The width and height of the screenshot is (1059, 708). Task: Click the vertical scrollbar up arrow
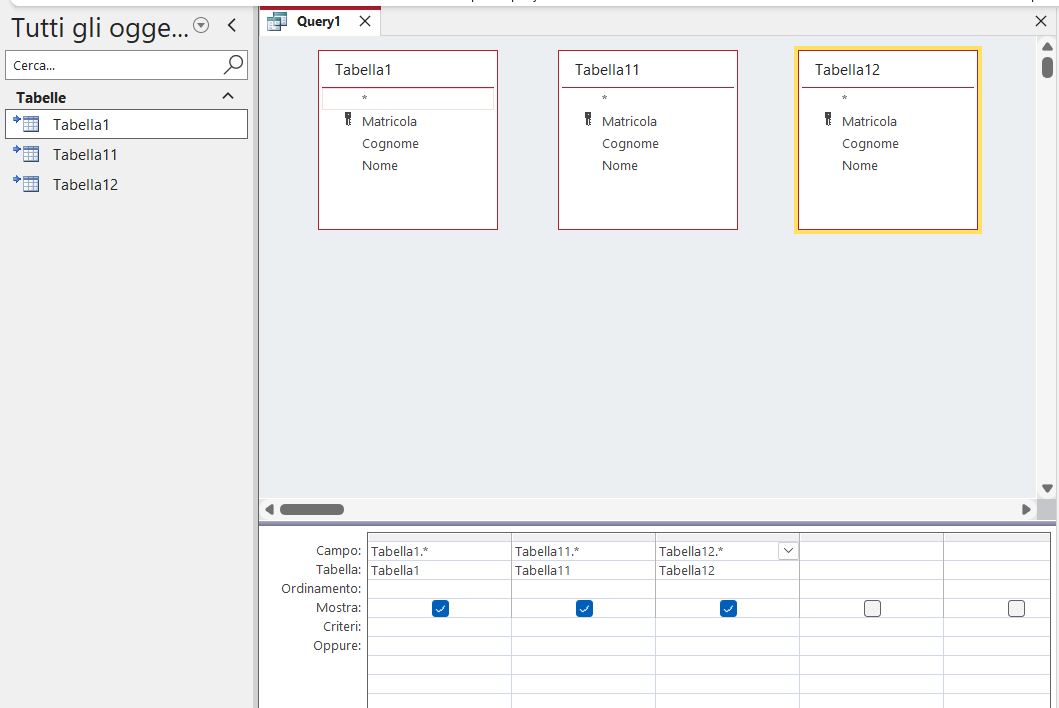pos(1047,46)
